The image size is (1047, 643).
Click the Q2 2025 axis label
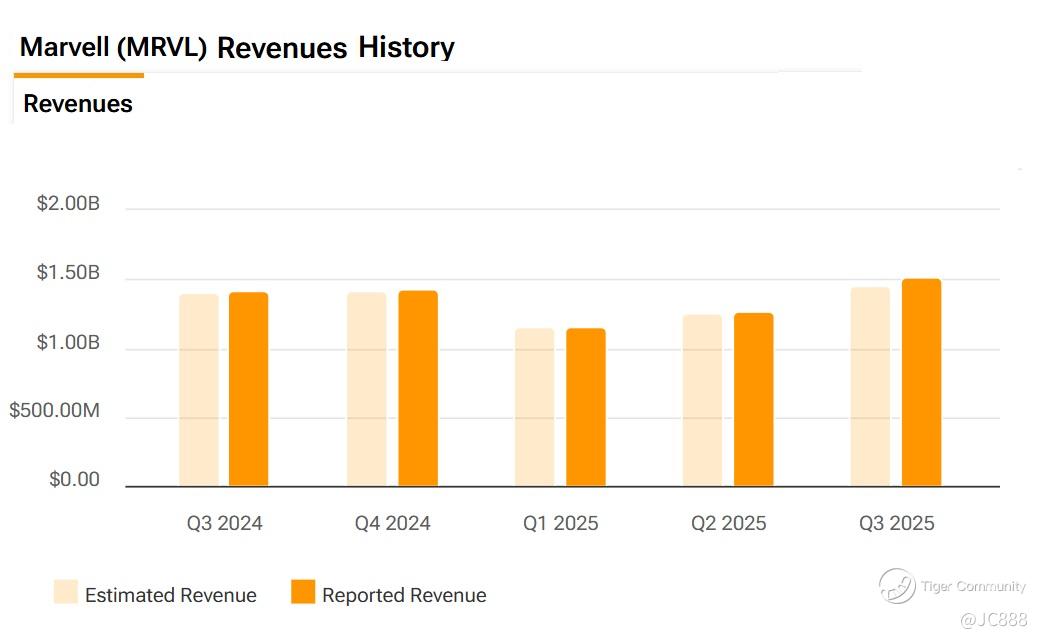728,523
